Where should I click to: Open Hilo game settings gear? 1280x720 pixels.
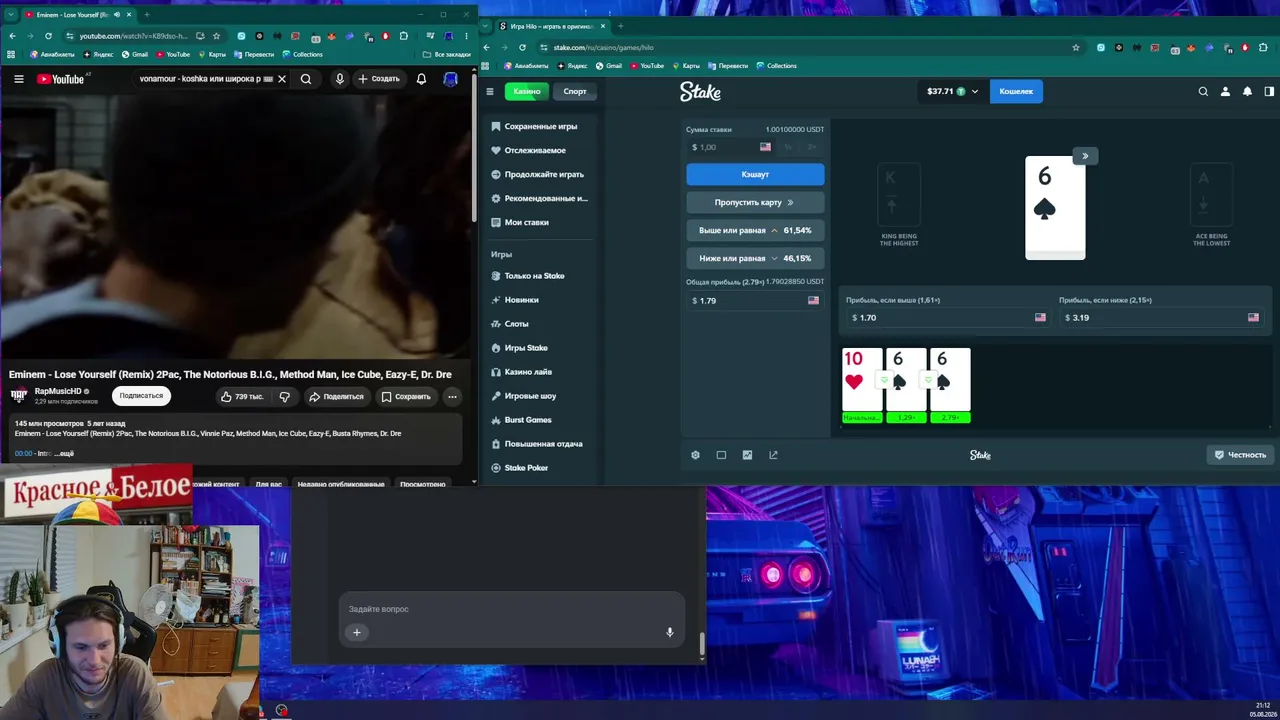(695, 455)
